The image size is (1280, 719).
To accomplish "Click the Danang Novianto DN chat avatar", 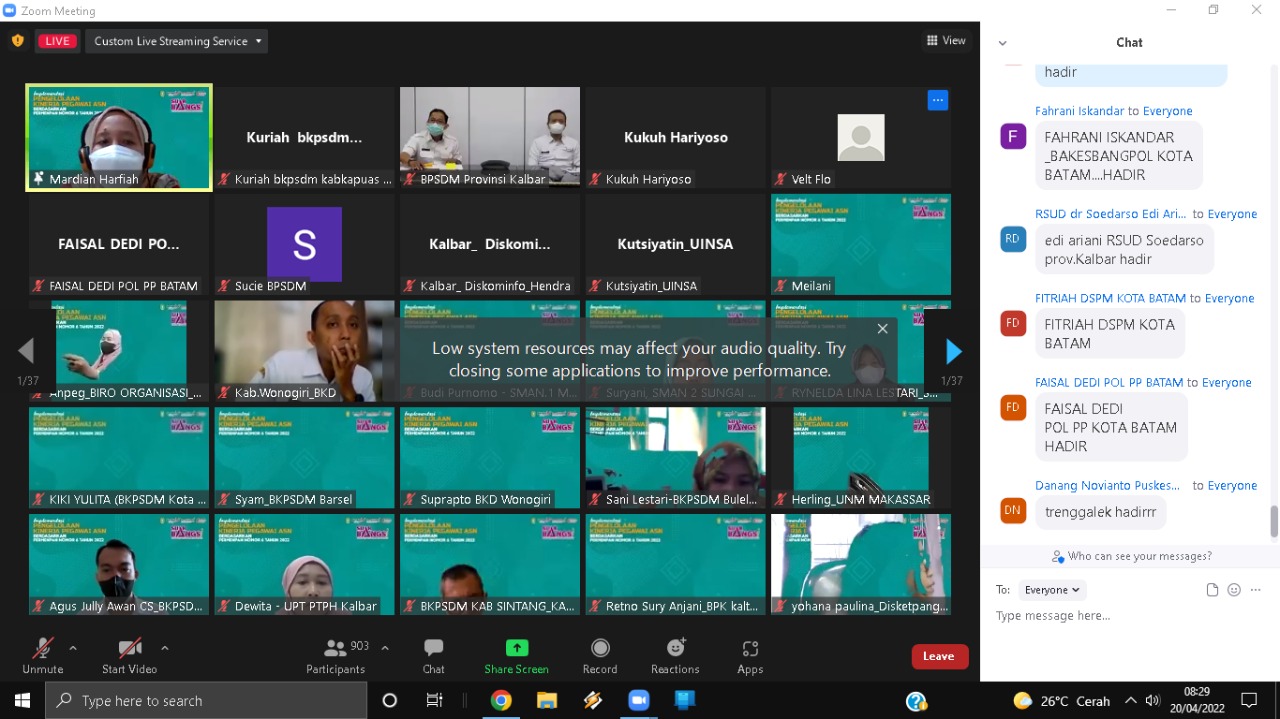I will 1013,511.
